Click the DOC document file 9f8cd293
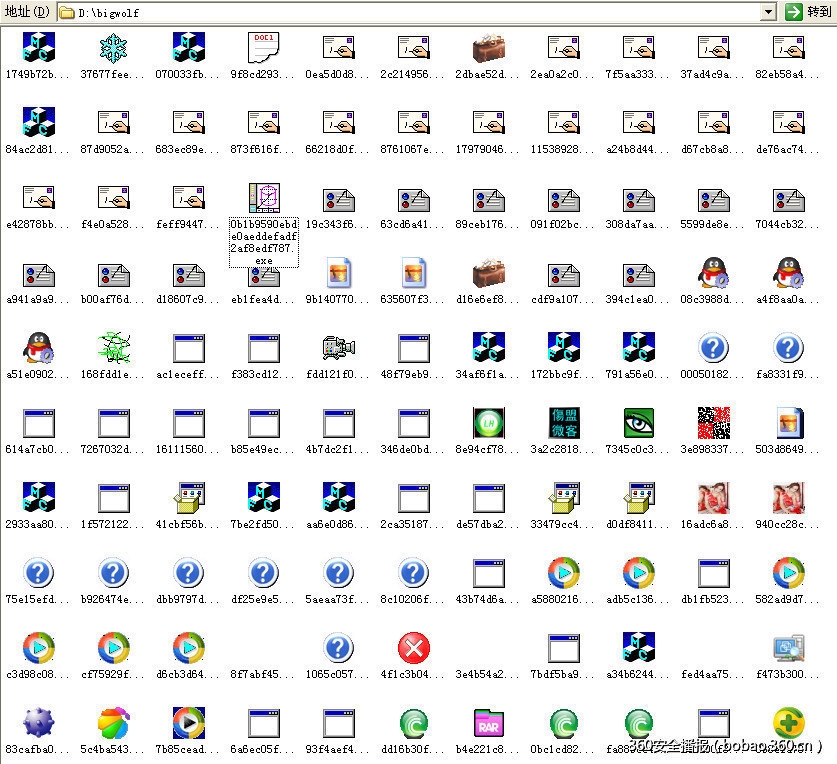The width and height of the screenshot is (837, 764). click(263, 48)
